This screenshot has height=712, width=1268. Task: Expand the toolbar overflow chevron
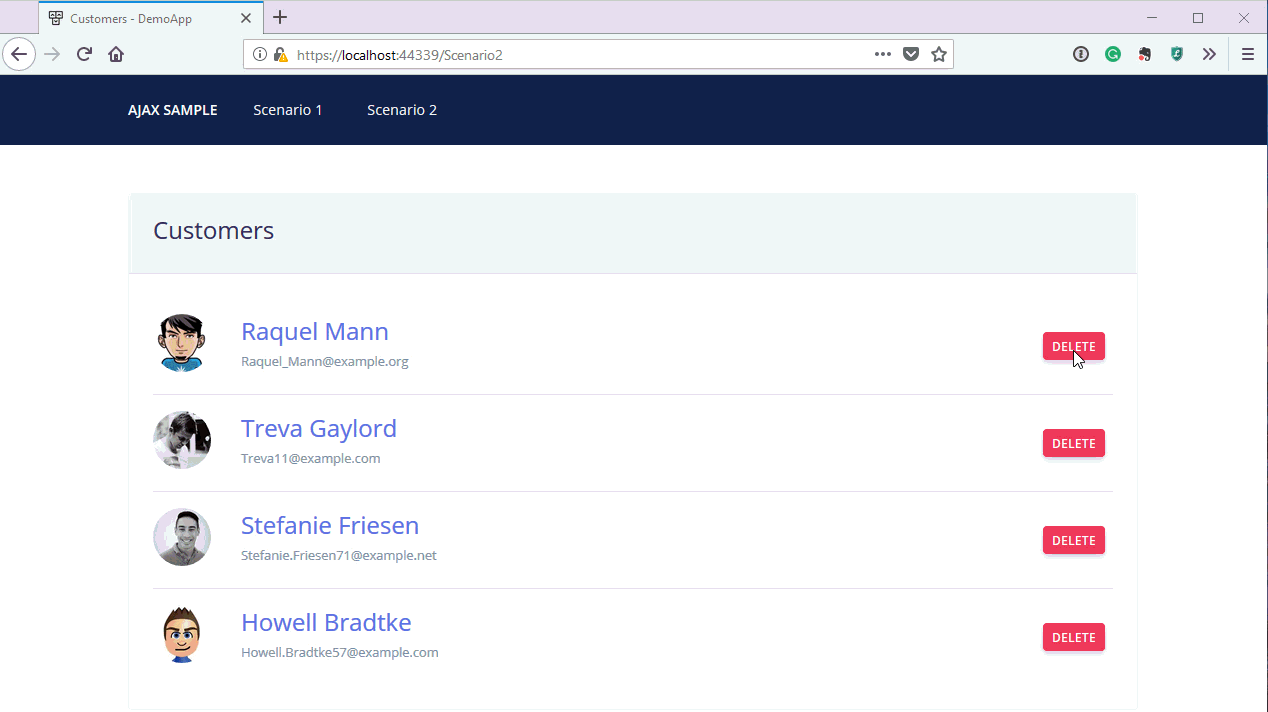[x=1209, y=54]
